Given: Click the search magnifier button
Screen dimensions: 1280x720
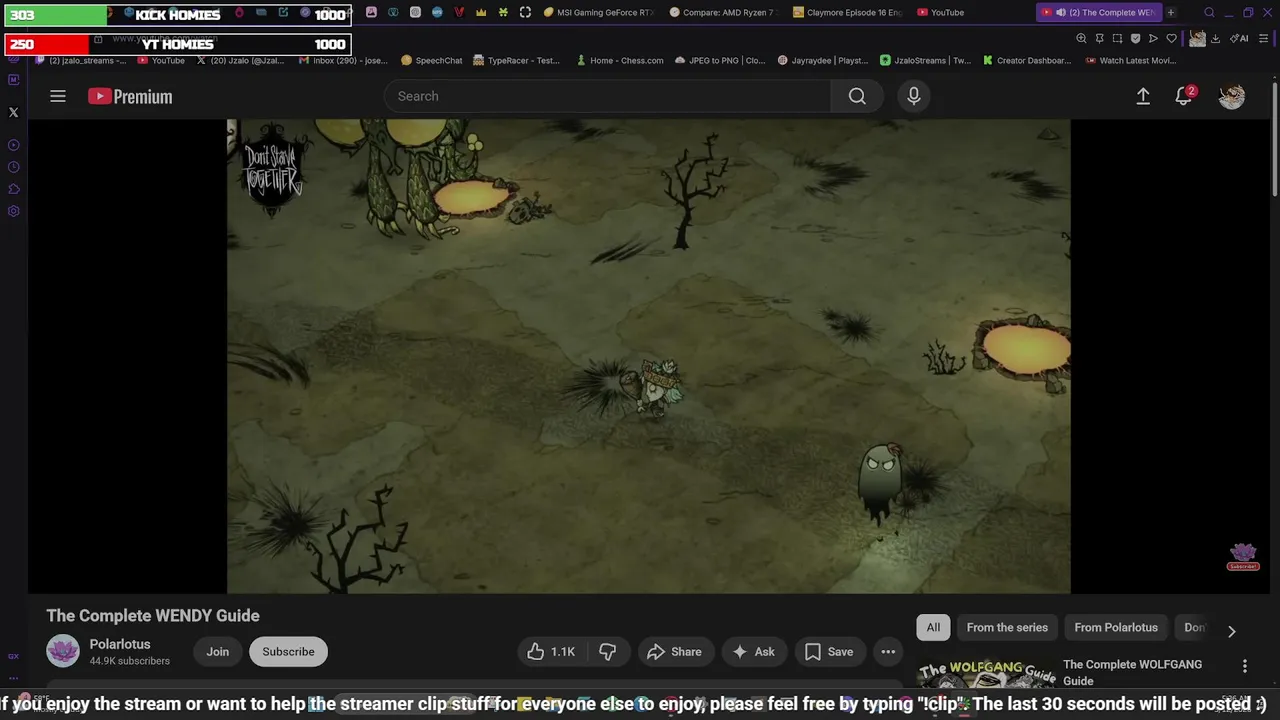Looking at the screenshot, I should (857, 96).
